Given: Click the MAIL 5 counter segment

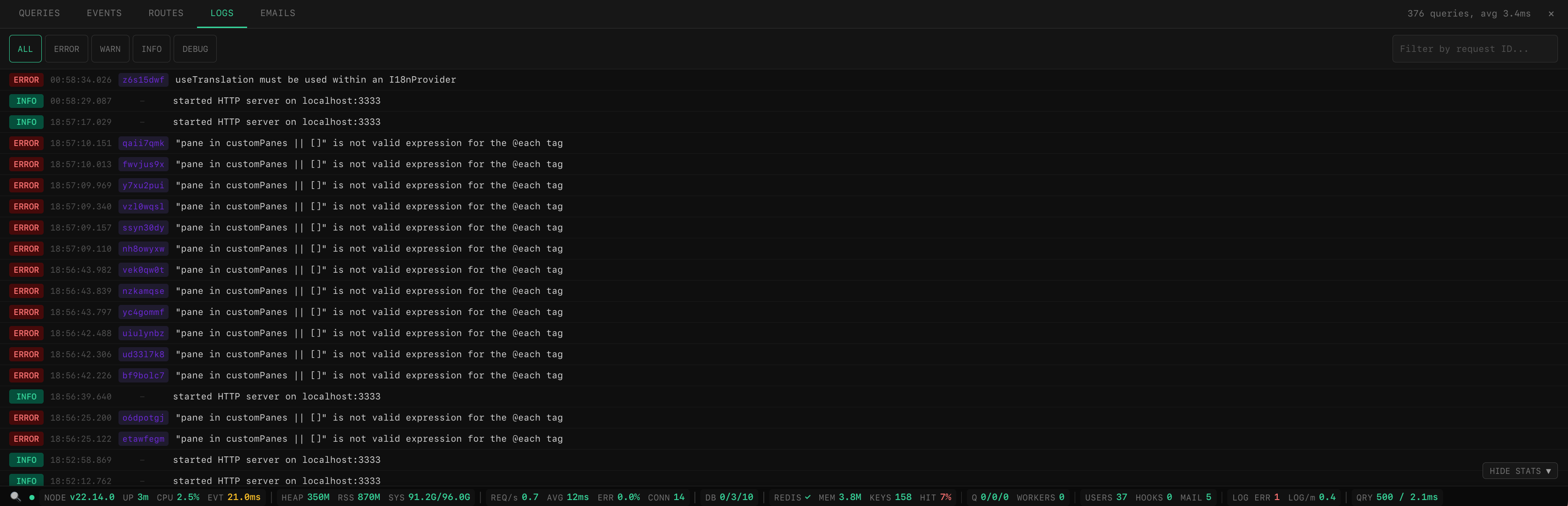Looking at the screenshot, I should [1196, 497].
